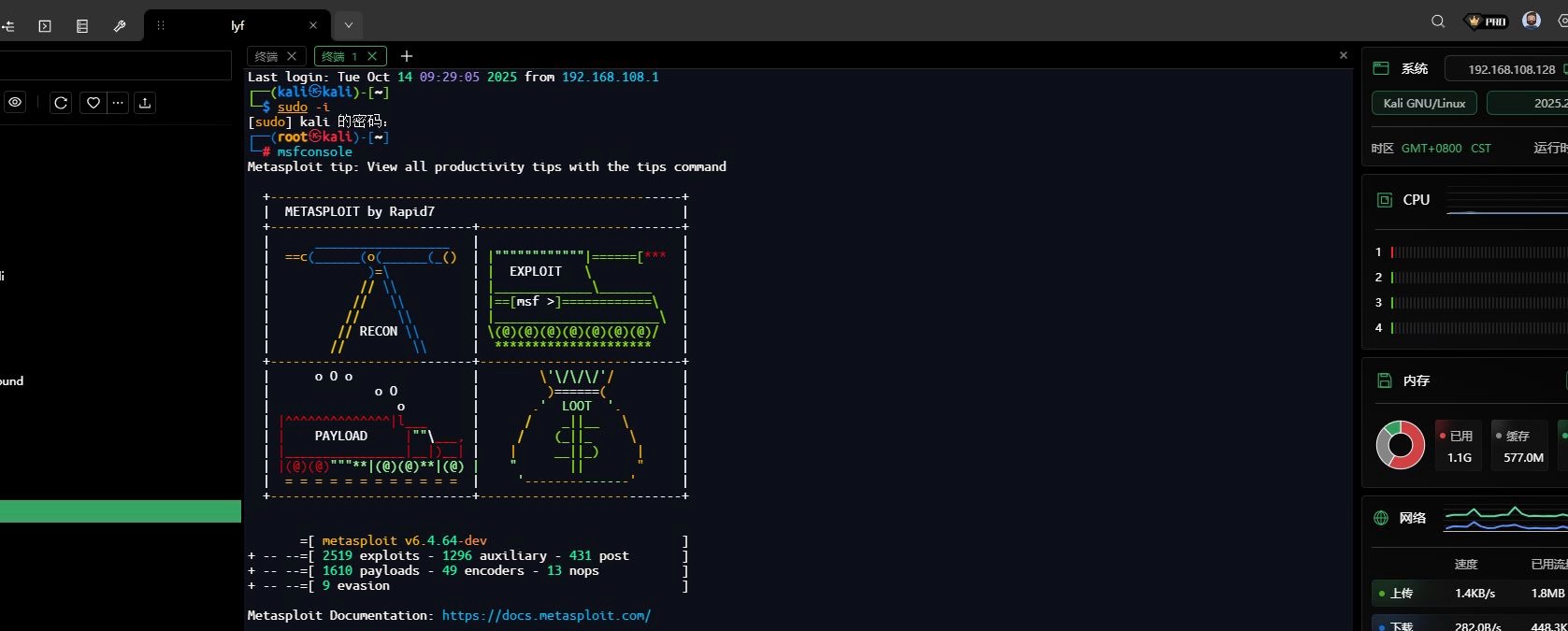Open the user avatar profile
This screenshot has height=631, width=1568.
[1532, 21]
